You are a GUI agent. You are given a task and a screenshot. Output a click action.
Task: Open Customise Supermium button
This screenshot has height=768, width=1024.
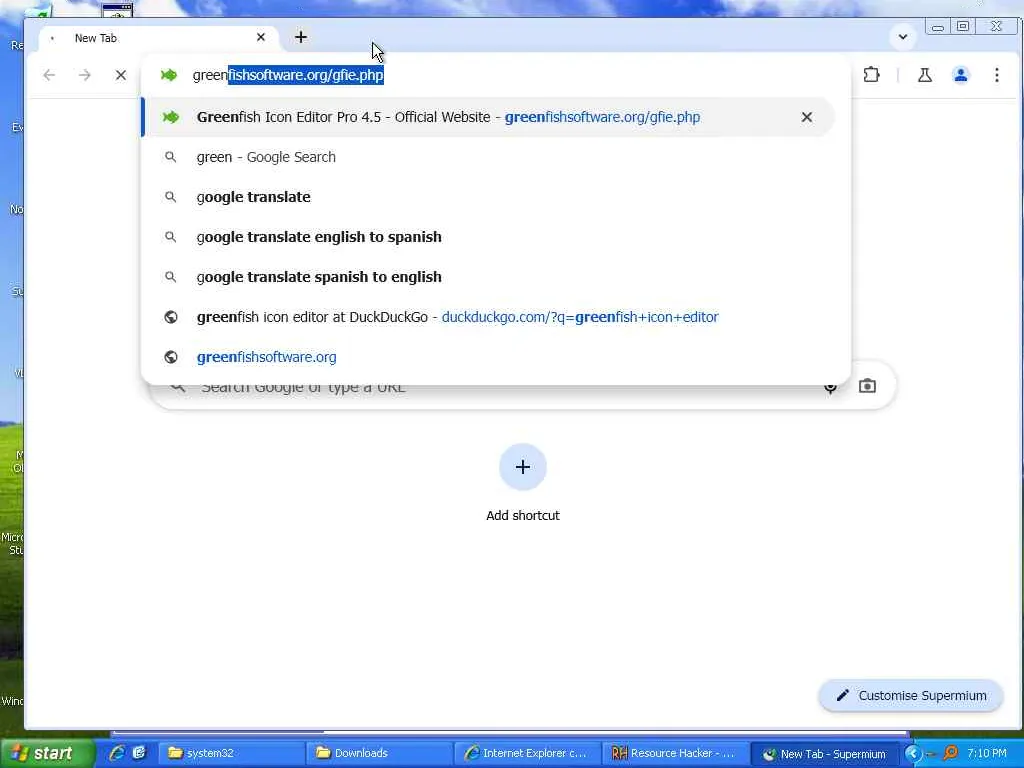coord(910,696)
